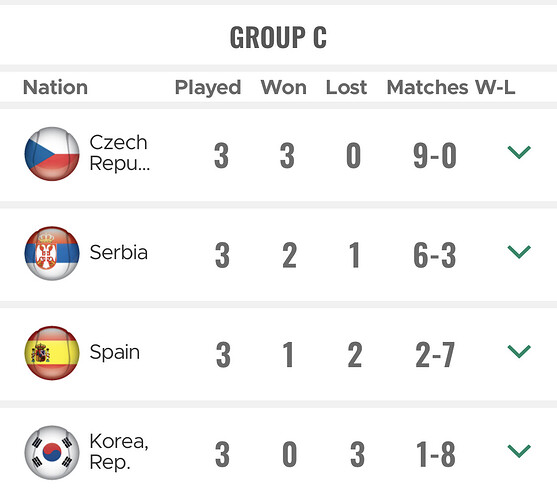557x500 pixels.
Task: Expand the Serbia row details chevron
Action: 519,252
